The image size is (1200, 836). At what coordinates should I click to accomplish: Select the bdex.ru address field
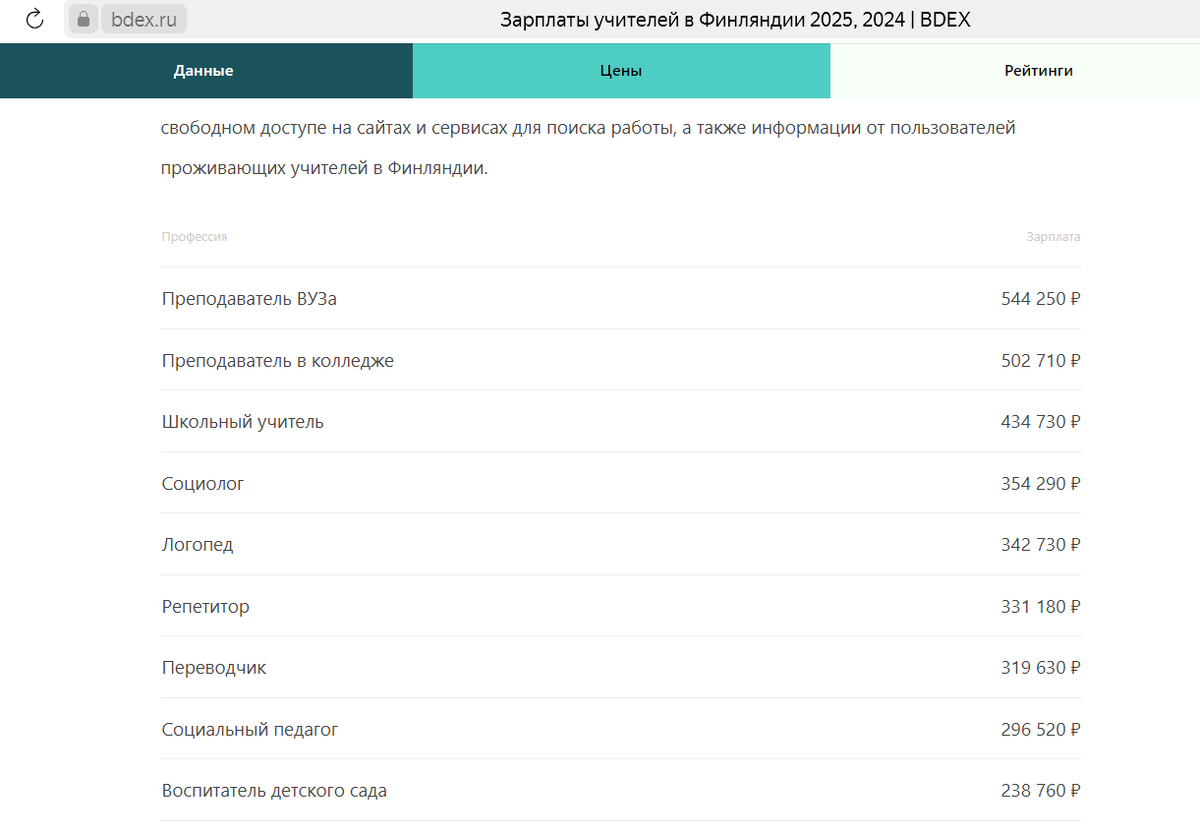click(144, 19)
